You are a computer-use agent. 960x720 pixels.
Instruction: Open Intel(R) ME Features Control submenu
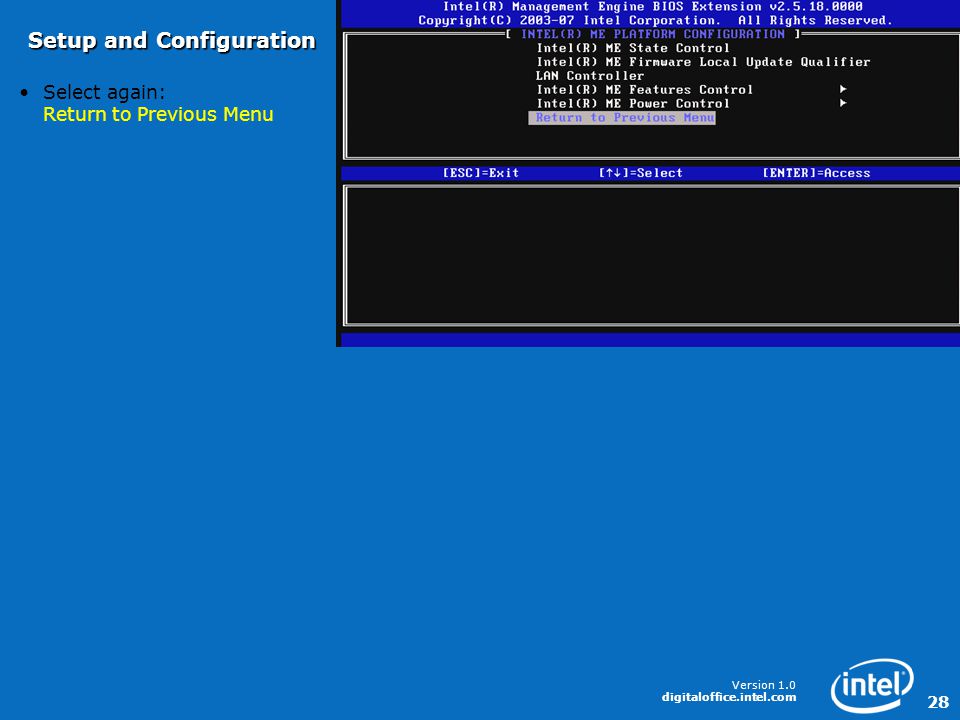coord(645,89)
